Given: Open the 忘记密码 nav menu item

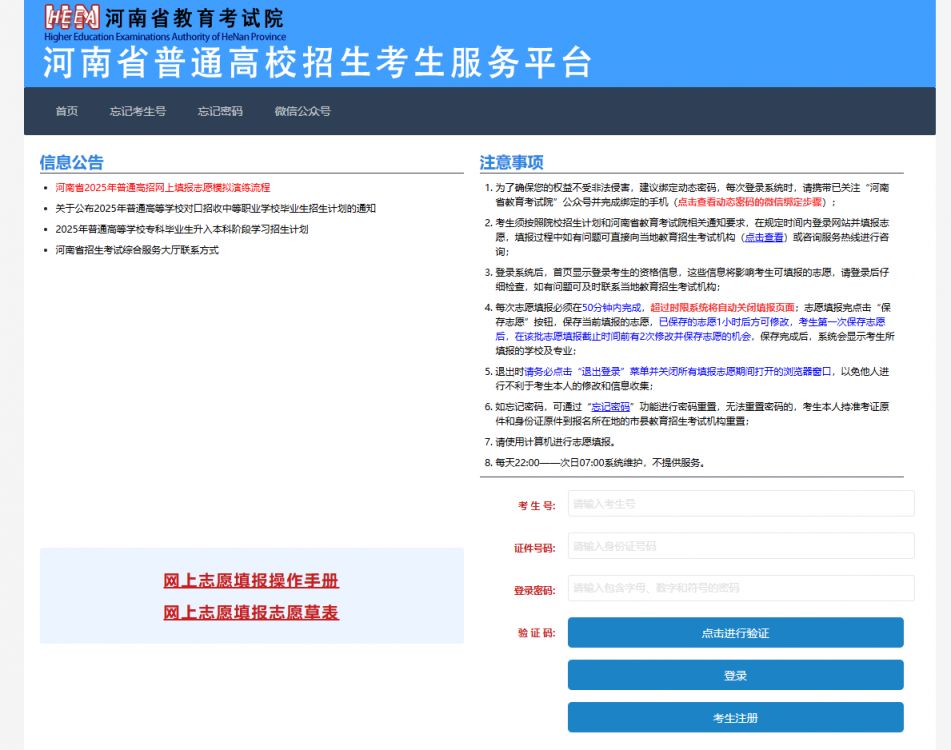Looking at the screenshot, I should [x=220, y=111].
